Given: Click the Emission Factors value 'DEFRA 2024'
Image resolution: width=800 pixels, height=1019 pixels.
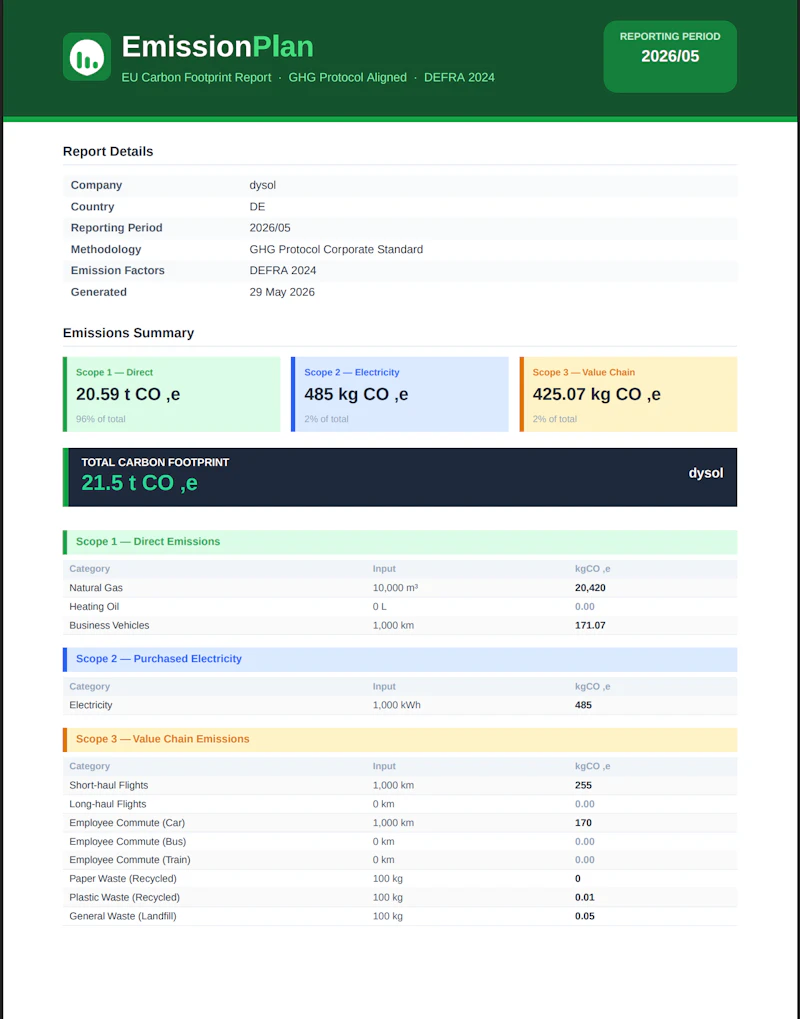Looking at the screenshot, I should tap(283, 270).
